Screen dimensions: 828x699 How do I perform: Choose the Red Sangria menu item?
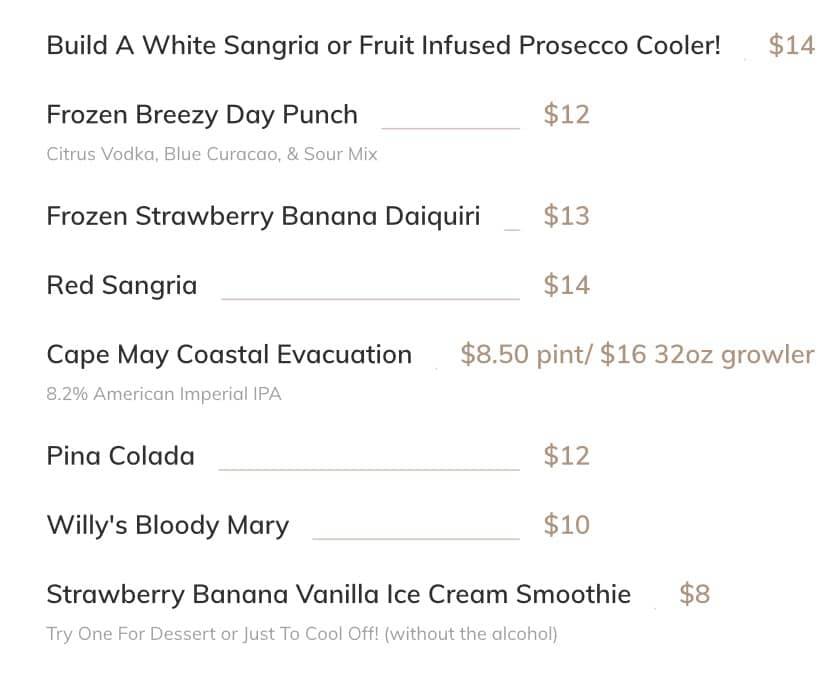122,286
